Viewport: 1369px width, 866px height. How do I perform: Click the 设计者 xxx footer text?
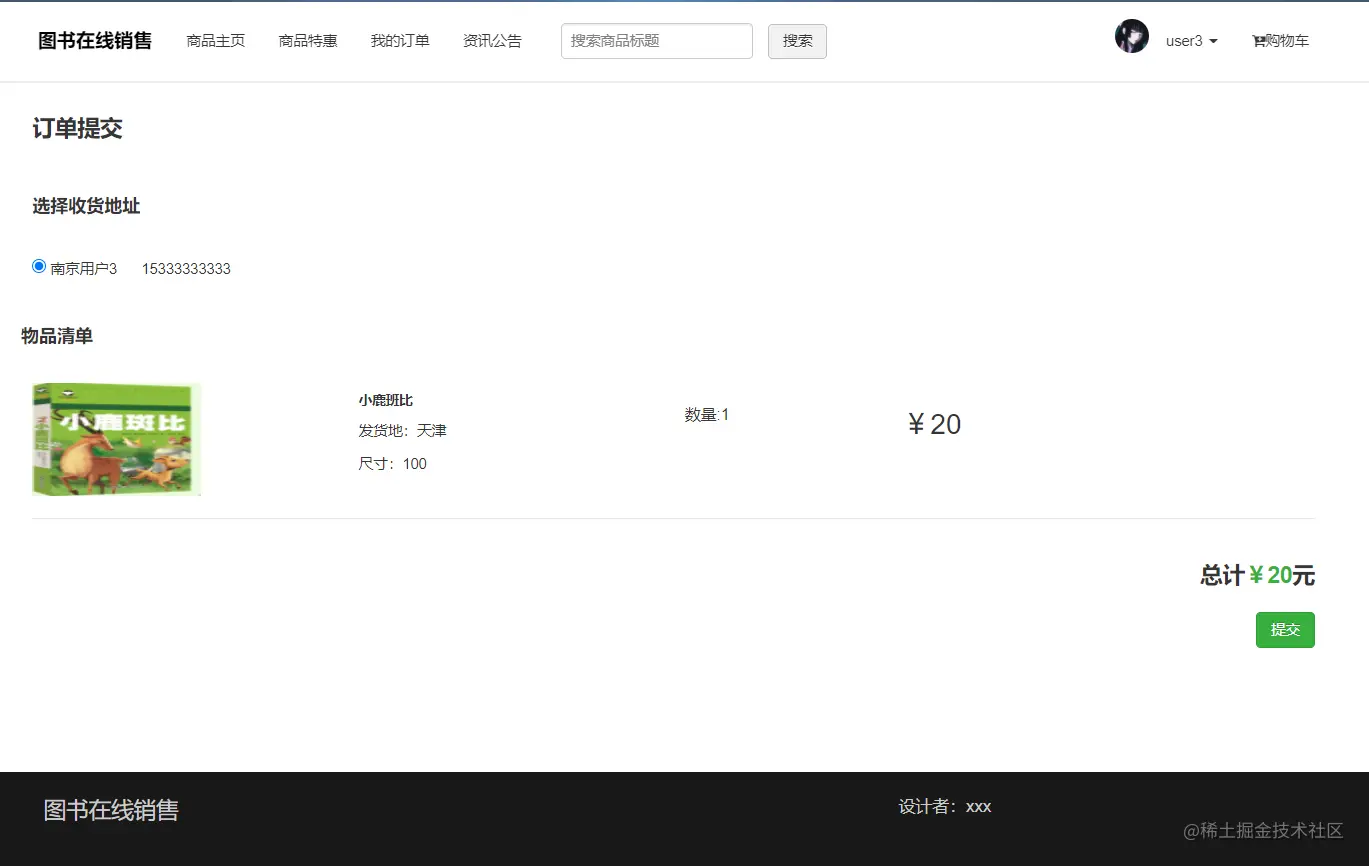click(x=946, y=806)
